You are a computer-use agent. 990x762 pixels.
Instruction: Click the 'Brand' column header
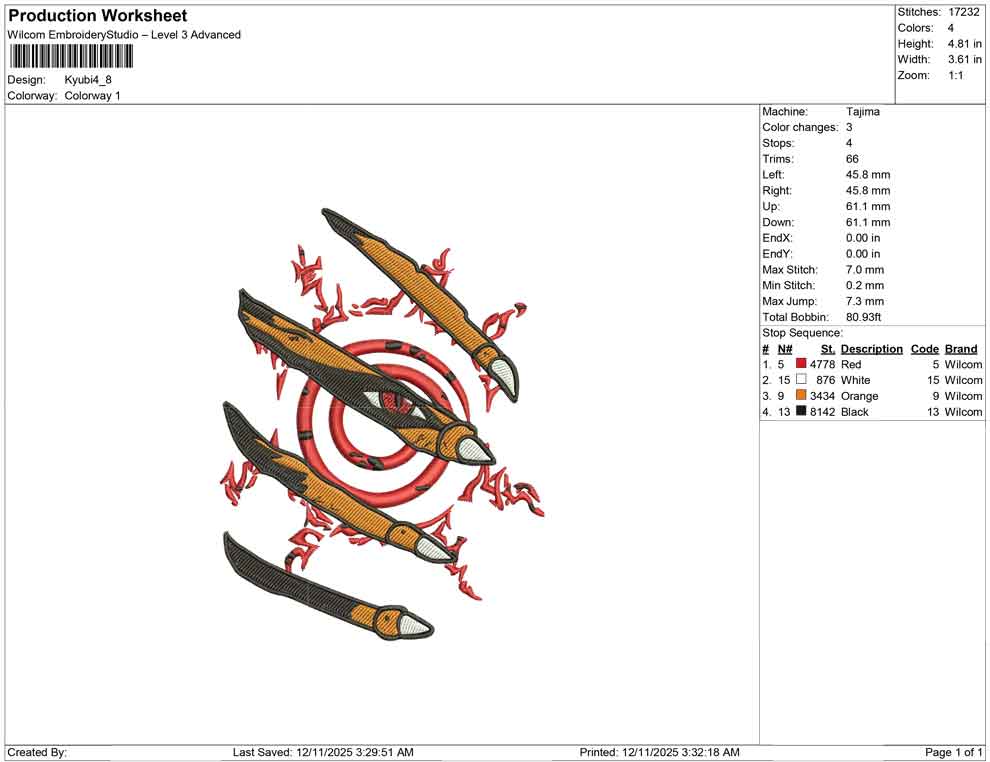point(961,348)
